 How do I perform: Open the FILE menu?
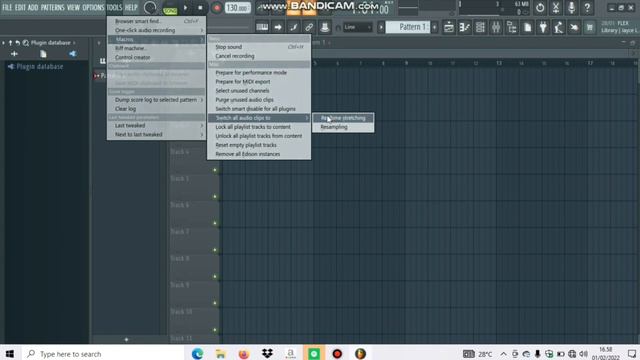[x=7, y=7]
